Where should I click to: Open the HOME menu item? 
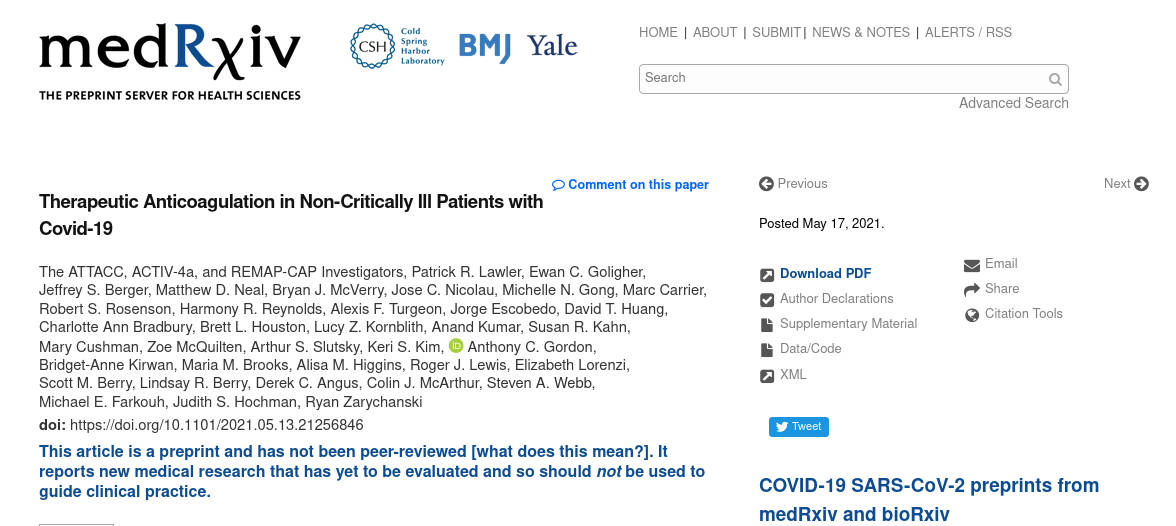tap(658, 33)
